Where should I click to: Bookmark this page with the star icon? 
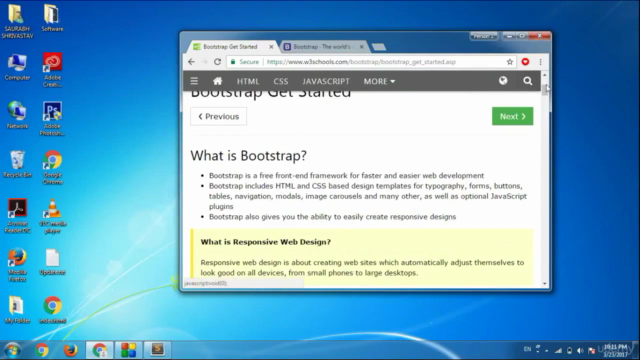pos(510,62)
